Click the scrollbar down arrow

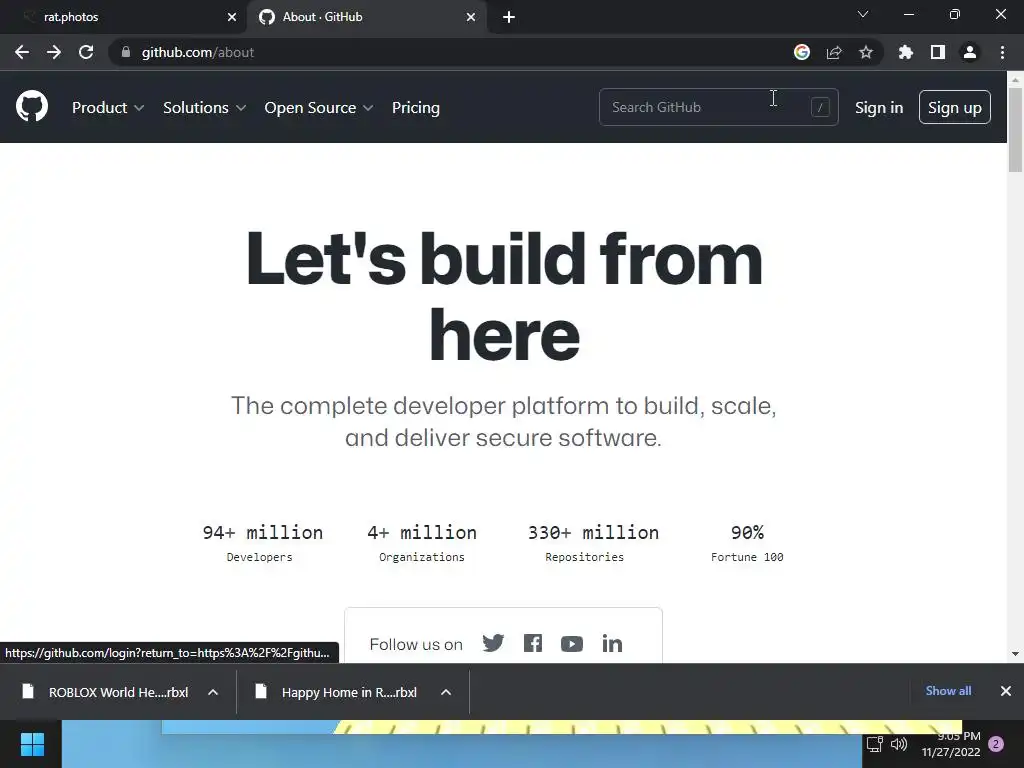pyautogui.click(x=1015, y=653)
